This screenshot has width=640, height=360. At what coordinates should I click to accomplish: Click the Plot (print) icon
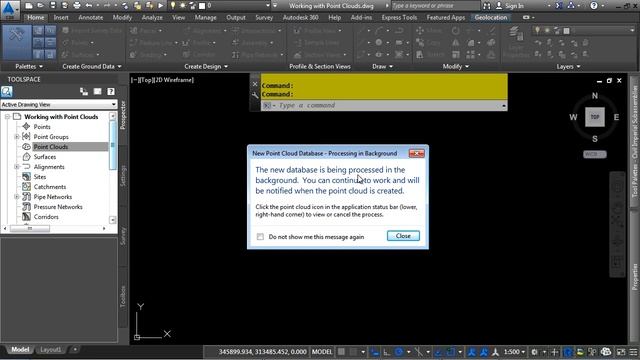(x=77, y=6)
